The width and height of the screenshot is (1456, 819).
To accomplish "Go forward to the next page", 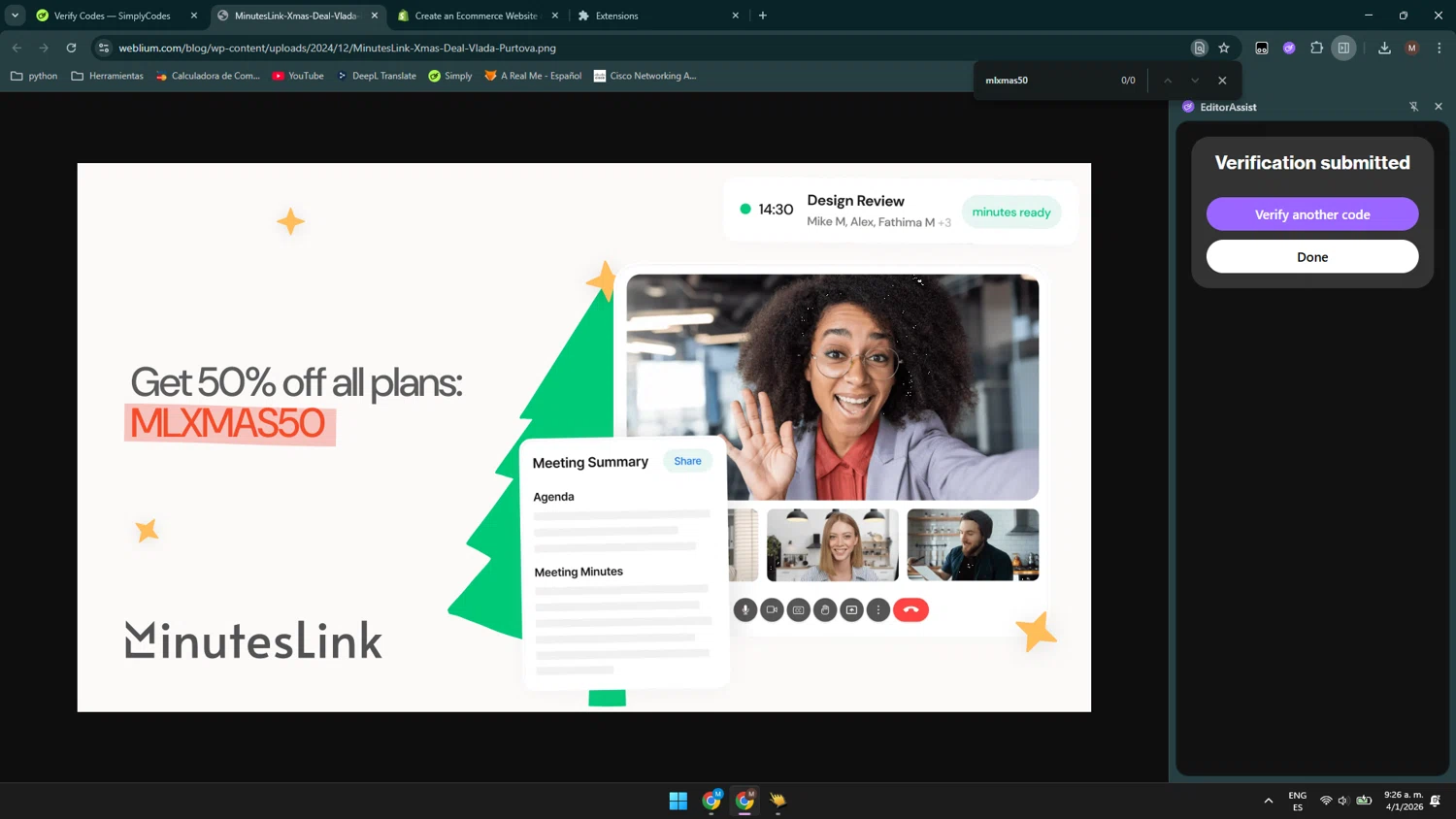I will (44, 48).
